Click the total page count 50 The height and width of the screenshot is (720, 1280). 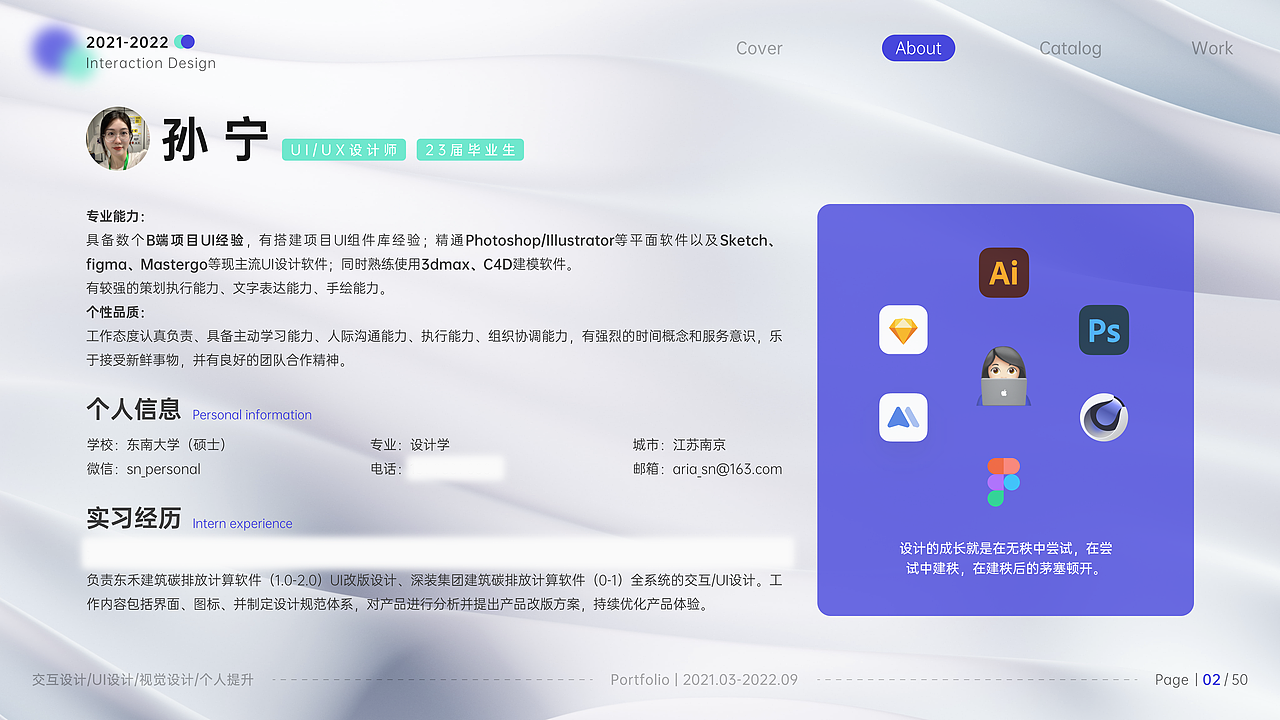[1240, 680]
